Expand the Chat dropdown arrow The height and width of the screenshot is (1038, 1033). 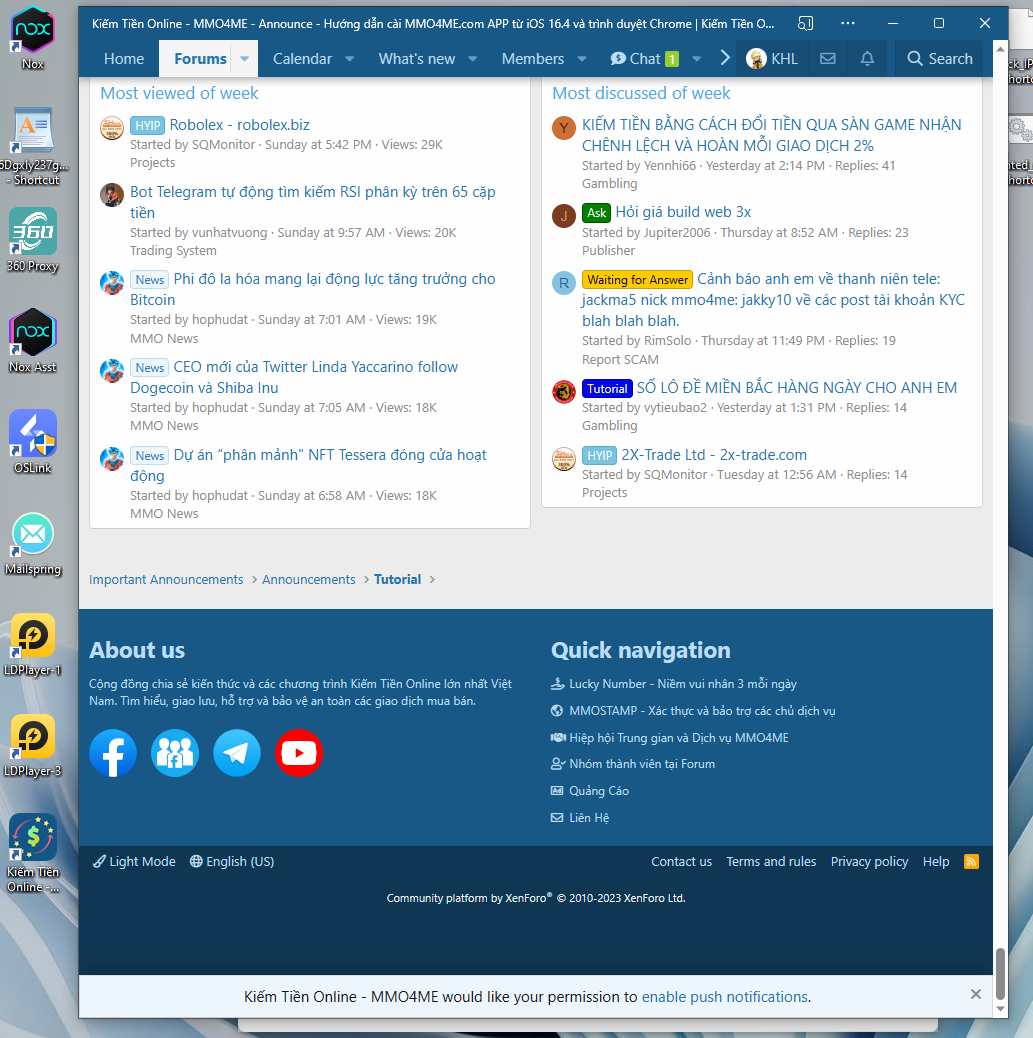(x=697, y=58)
